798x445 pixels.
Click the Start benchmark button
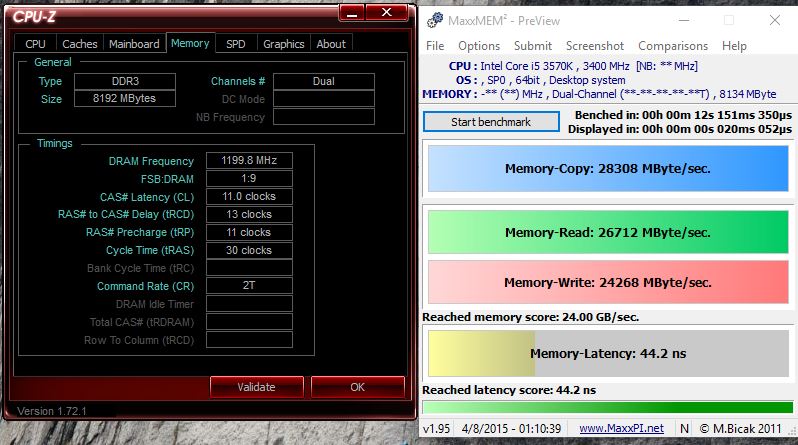pyautogui.click(x=491, y=122)
